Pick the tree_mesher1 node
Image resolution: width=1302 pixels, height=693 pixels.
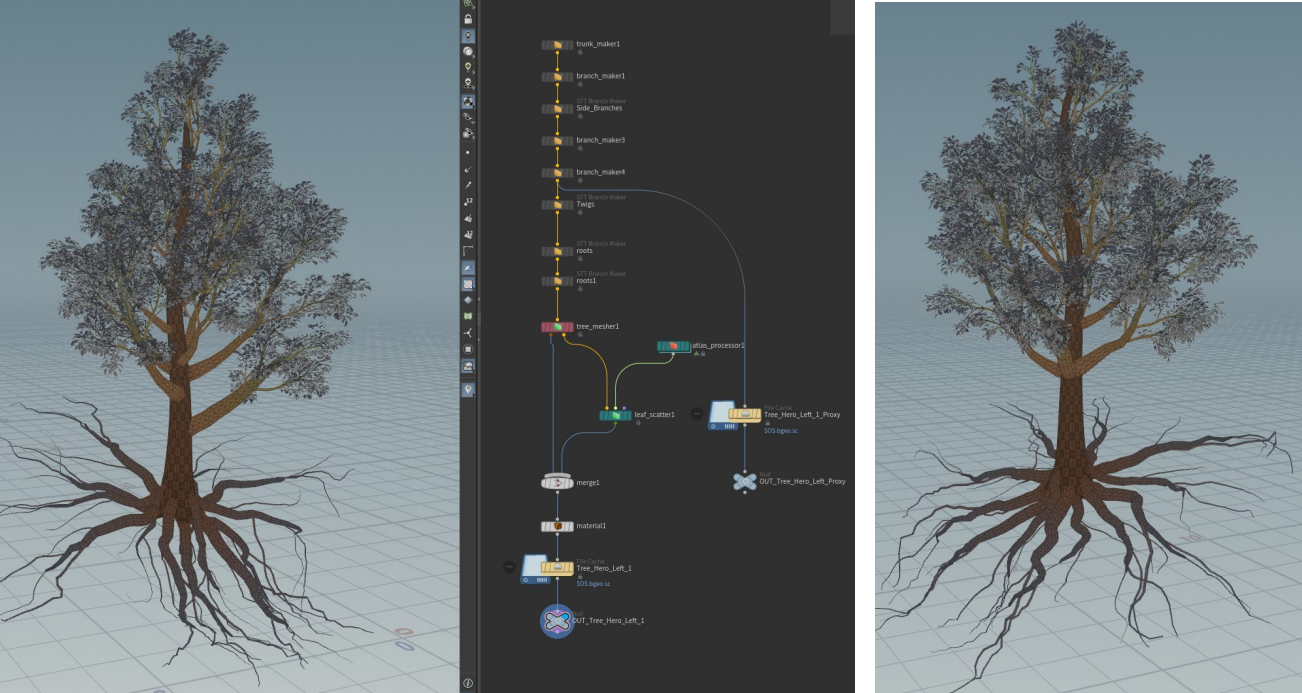pyautogui.click(x=557, y=326)
